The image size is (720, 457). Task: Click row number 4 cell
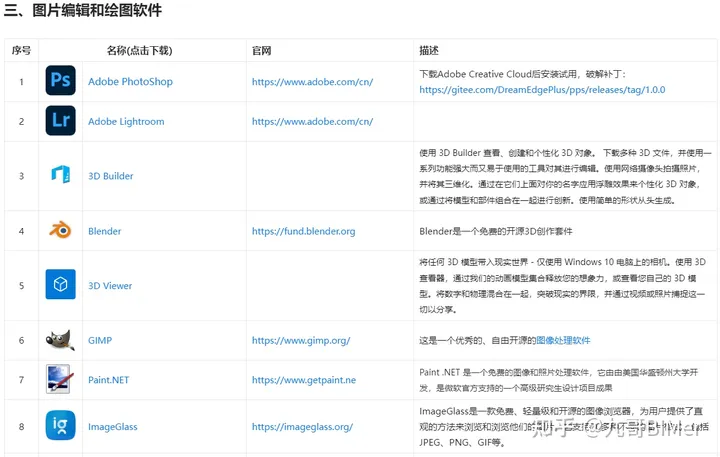click(x=22, y=231)
